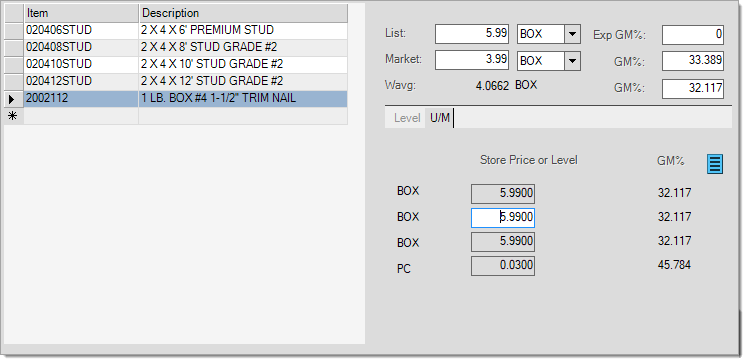Viewport: 746px width, 362px height.
Task: Switch to the Level tab
Action: tap(407, 118)
